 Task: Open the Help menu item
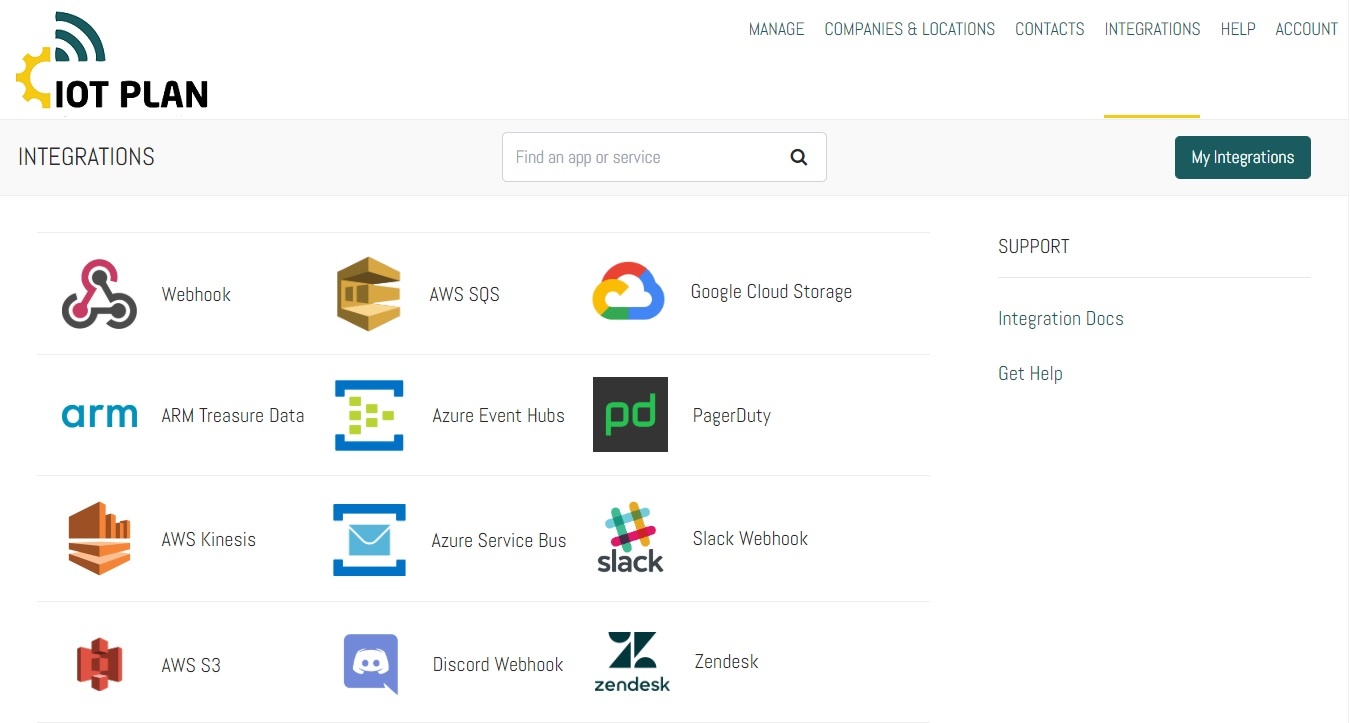tap(1237, 29)
